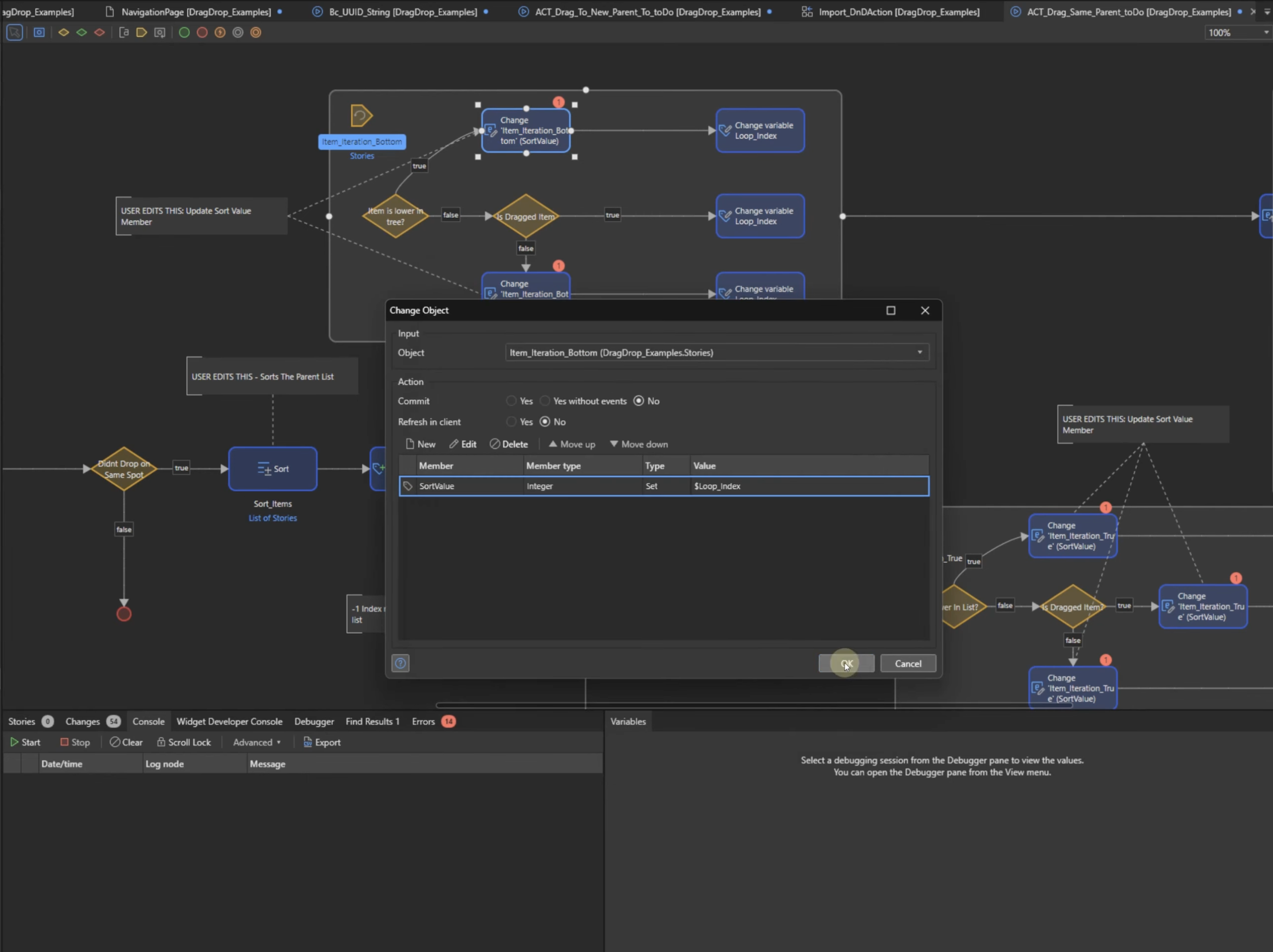Close the ACT_Drag_Same_Parent_toDo tab
The height and width of the screenshot is (952, 1273).
(1253, 11)
